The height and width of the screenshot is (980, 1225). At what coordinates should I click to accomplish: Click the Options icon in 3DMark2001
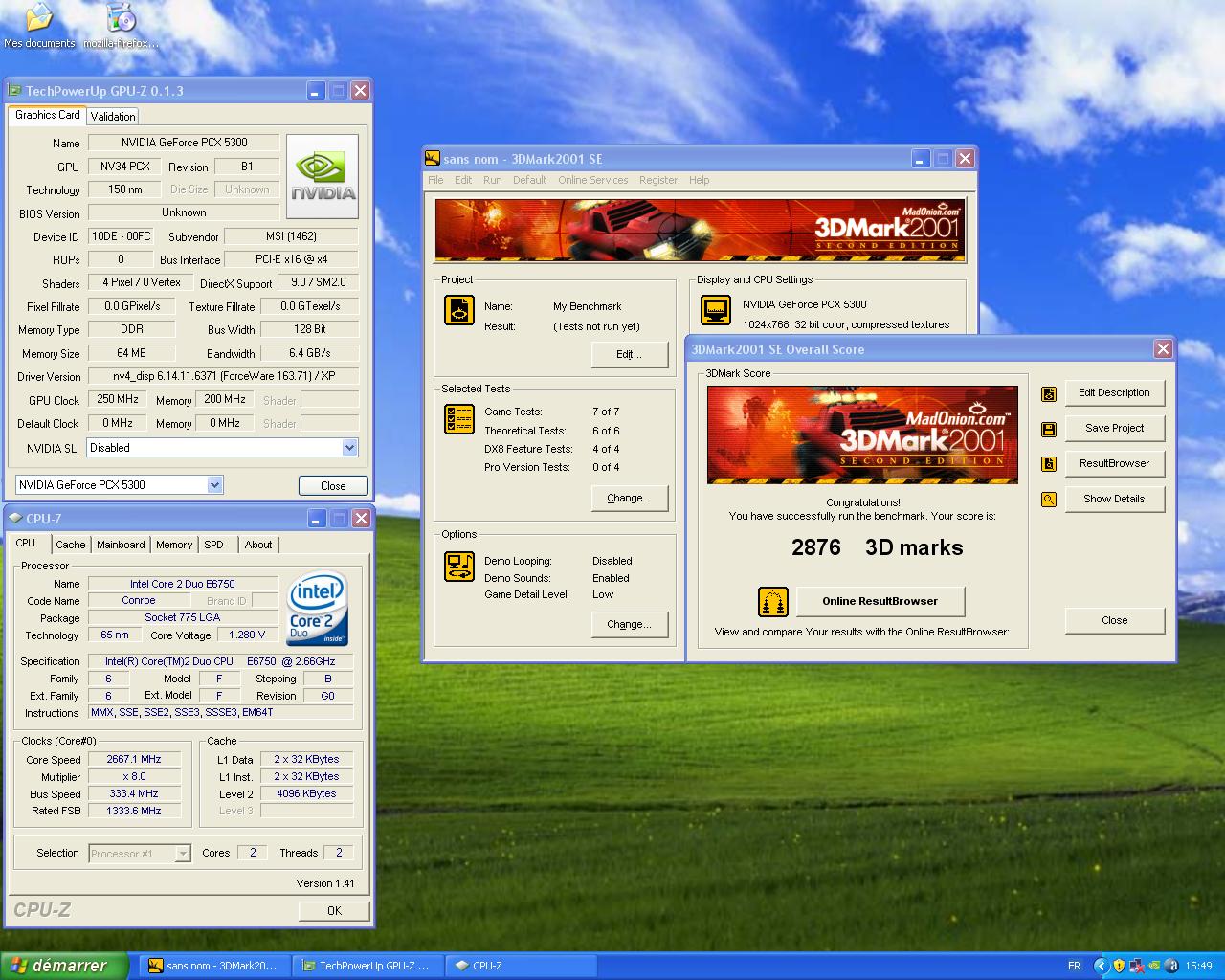[459, 566]
